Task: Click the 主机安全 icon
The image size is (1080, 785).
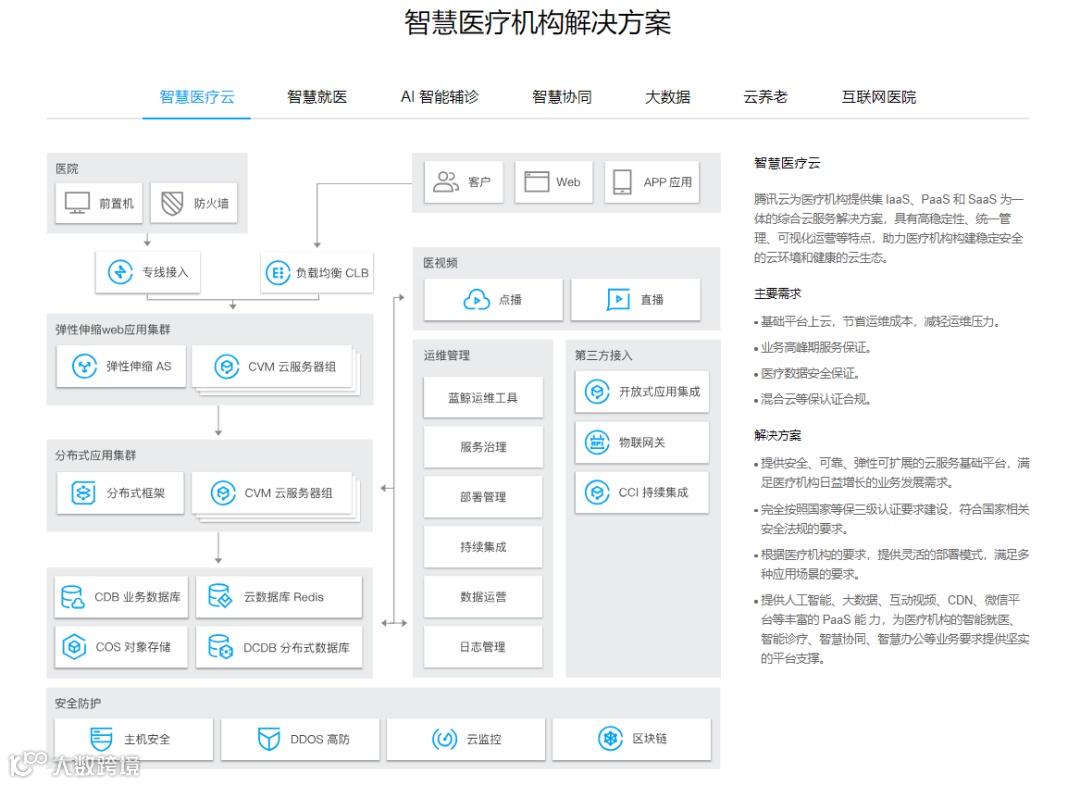Action: click(101, 739)
